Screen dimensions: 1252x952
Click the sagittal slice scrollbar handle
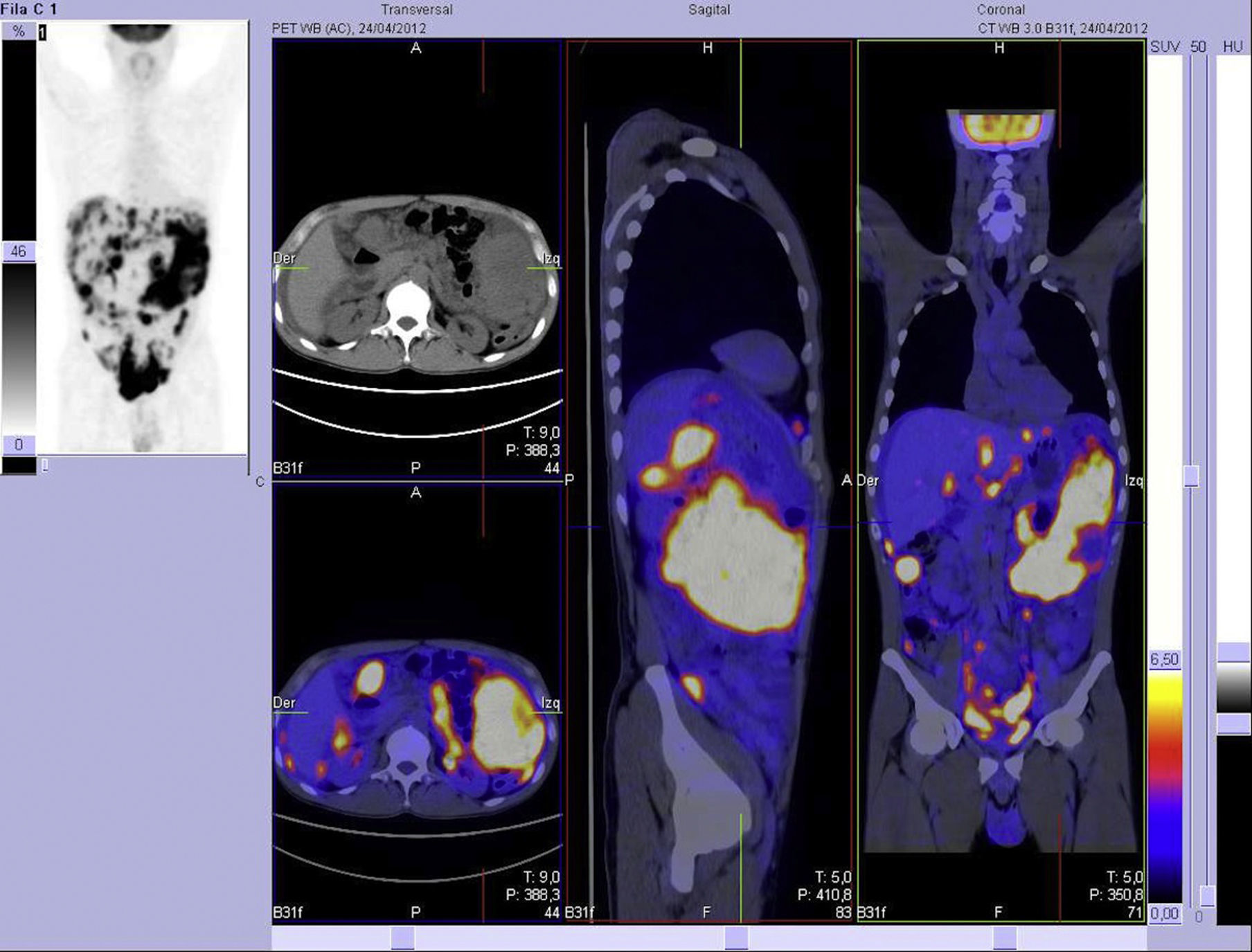735,938
